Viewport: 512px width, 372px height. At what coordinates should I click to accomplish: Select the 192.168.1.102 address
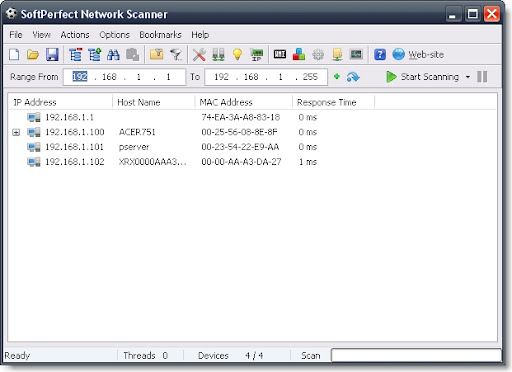[75, 162]
